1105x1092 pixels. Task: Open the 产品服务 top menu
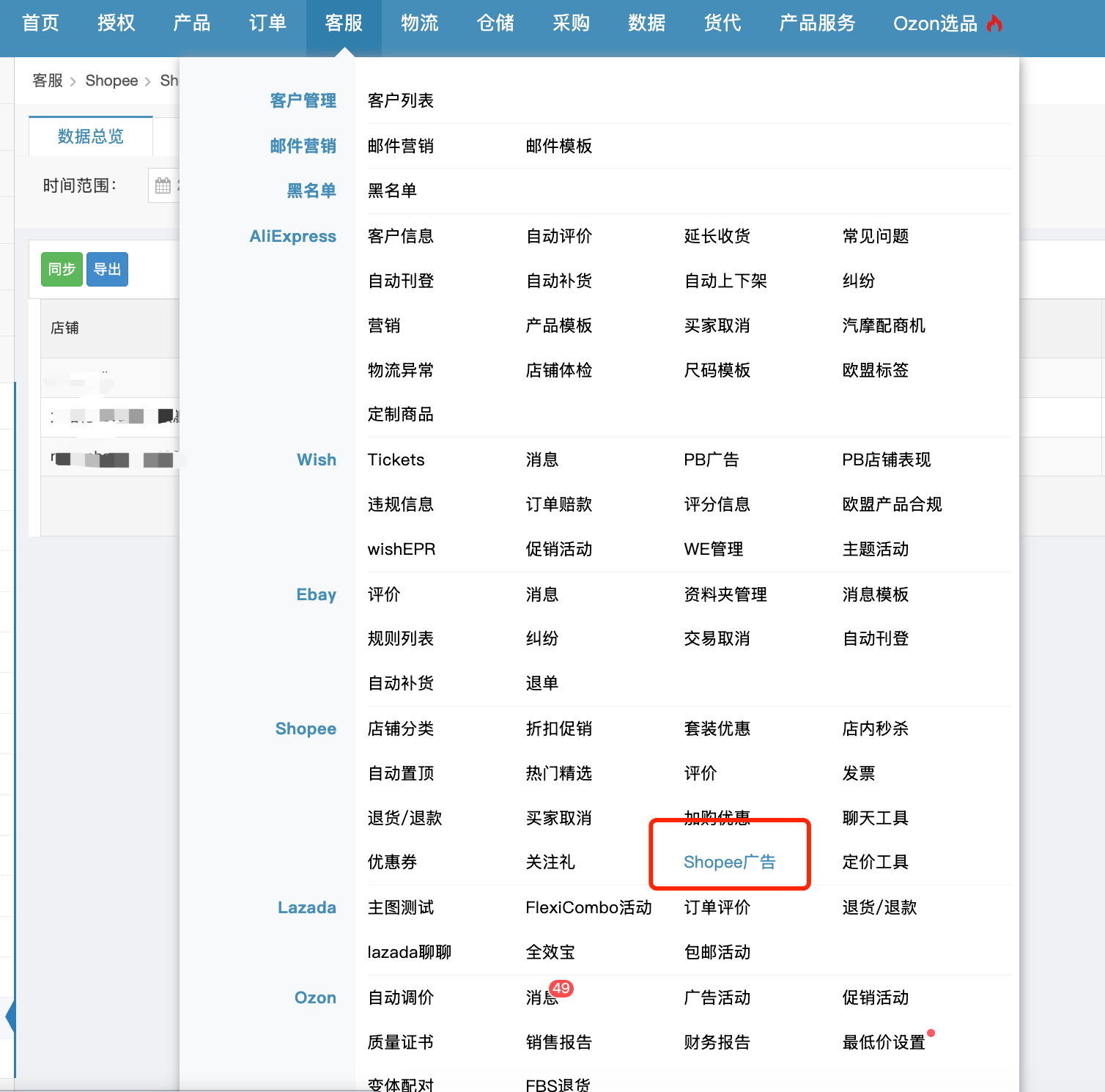[x=818, y=23]
